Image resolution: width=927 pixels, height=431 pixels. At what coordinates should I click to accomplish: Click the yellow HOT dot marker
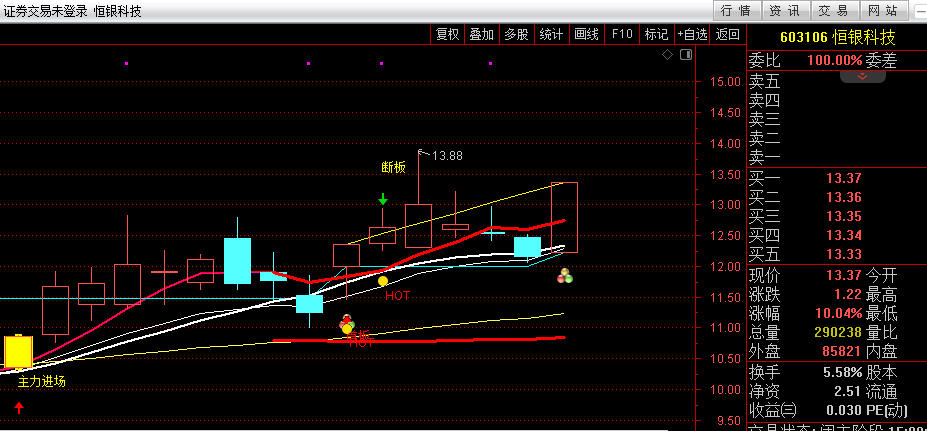pyautogui.click(x=382, y=282)
